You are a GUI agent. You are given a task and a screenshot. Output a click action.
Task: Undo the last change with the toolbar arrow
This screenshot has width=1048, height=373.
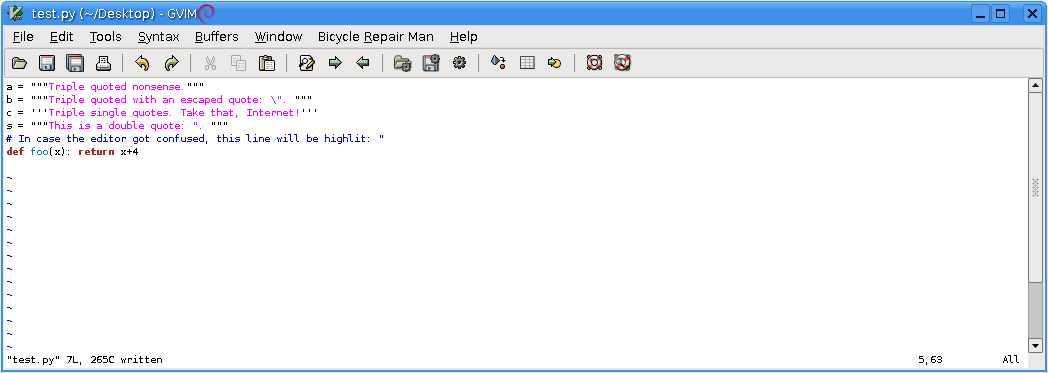click(x=142, y=63)
